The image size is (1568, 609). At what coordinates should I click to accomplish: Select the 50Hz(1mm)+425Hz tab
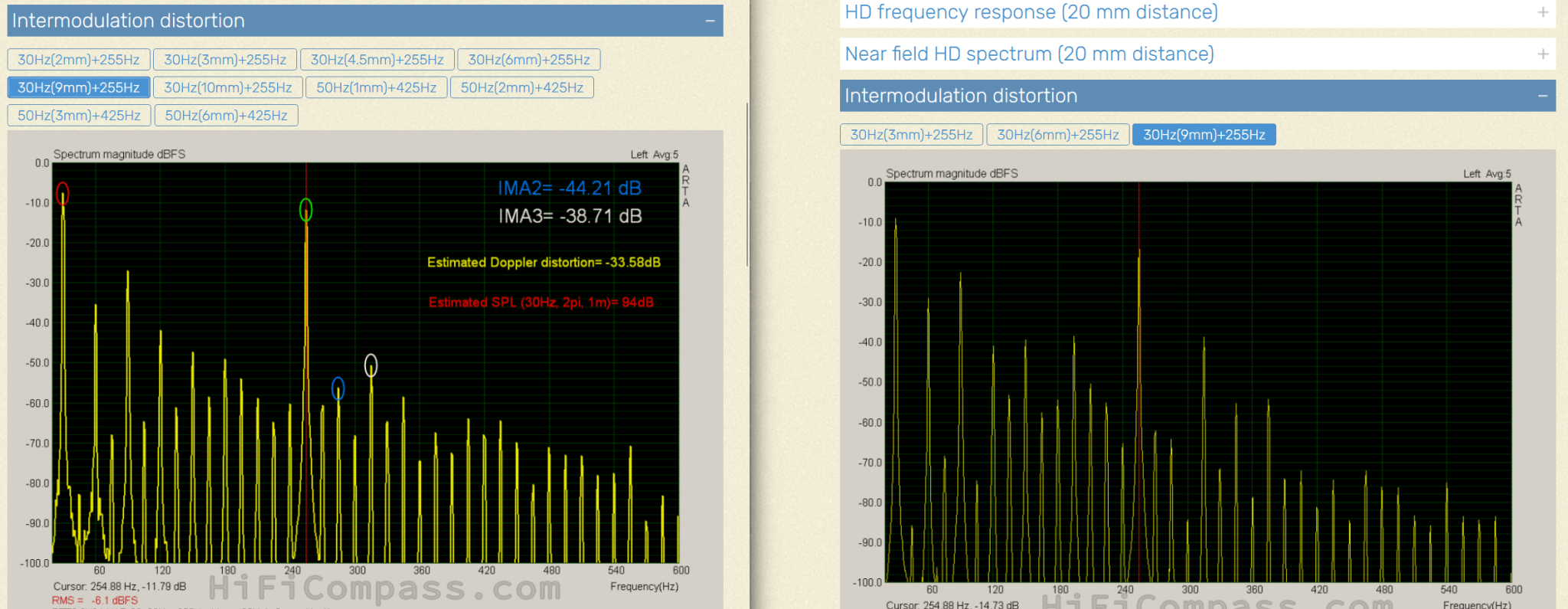[376, 87]
